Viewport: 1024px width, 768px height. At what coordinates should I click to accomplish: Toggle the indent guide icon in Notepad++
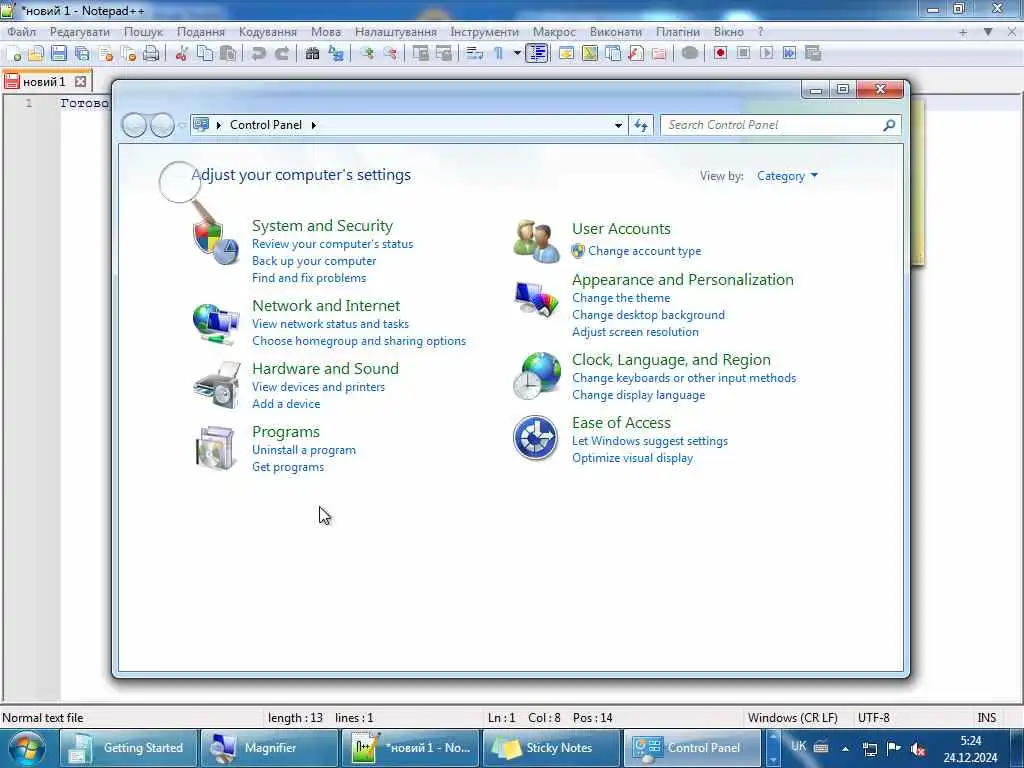point(537,54)
